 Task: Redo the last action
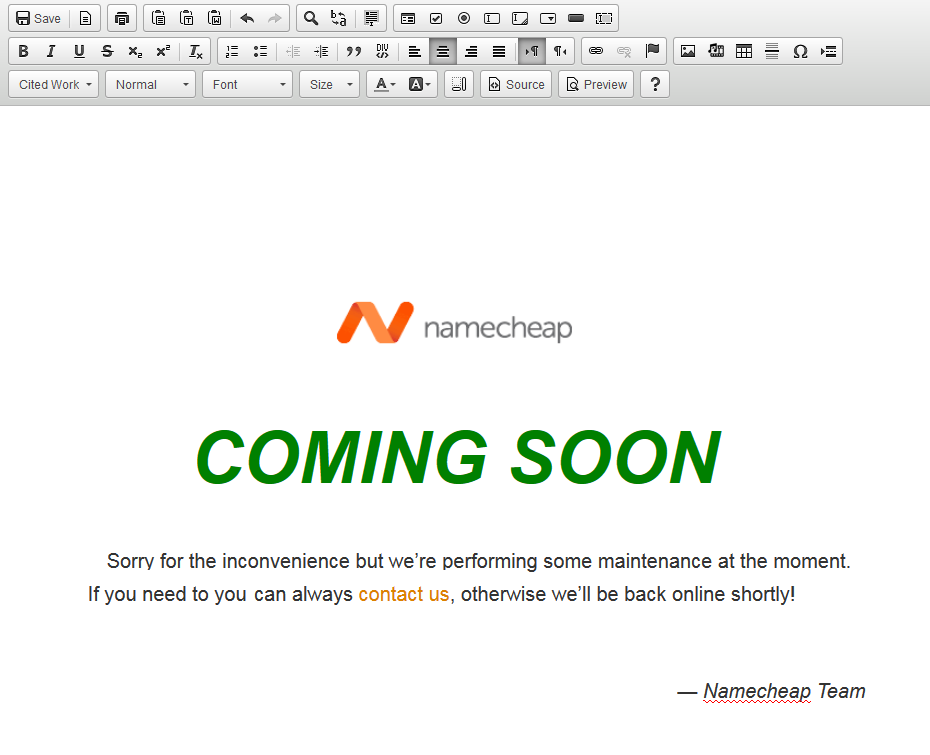(275, 18)
